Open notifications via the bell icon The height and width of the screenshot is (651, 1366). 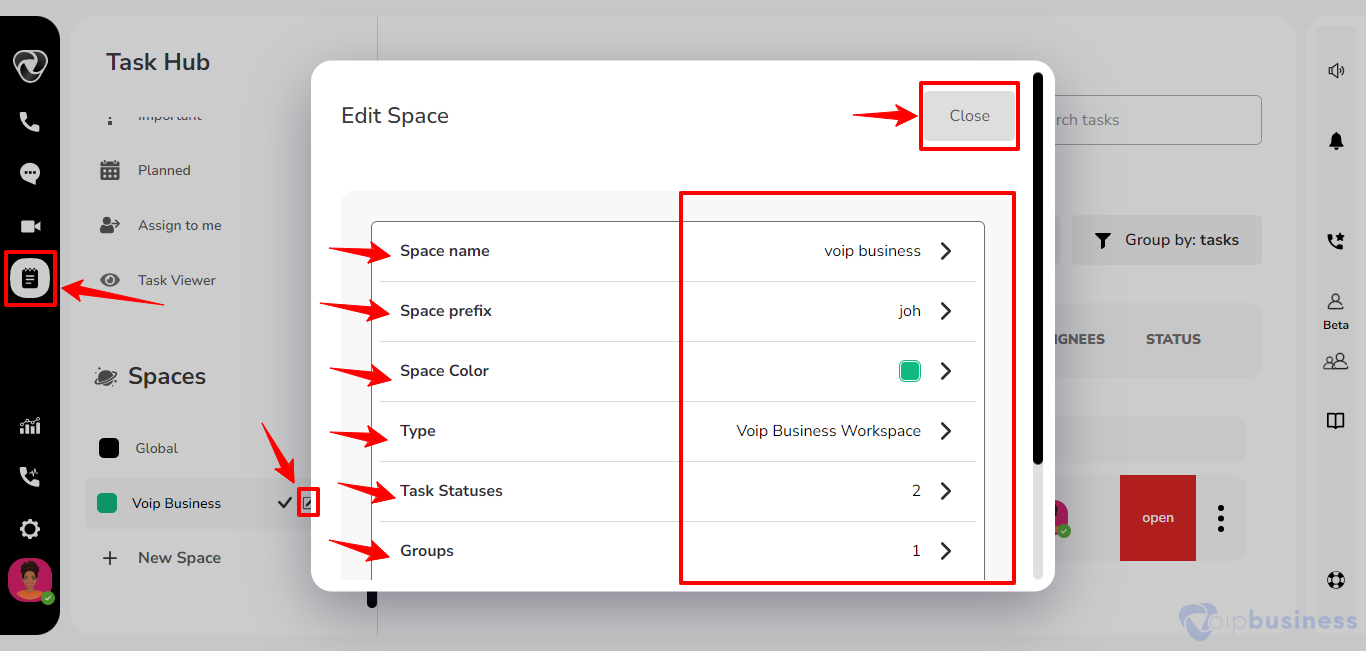pyautogui.click(x=1336, y=141)
